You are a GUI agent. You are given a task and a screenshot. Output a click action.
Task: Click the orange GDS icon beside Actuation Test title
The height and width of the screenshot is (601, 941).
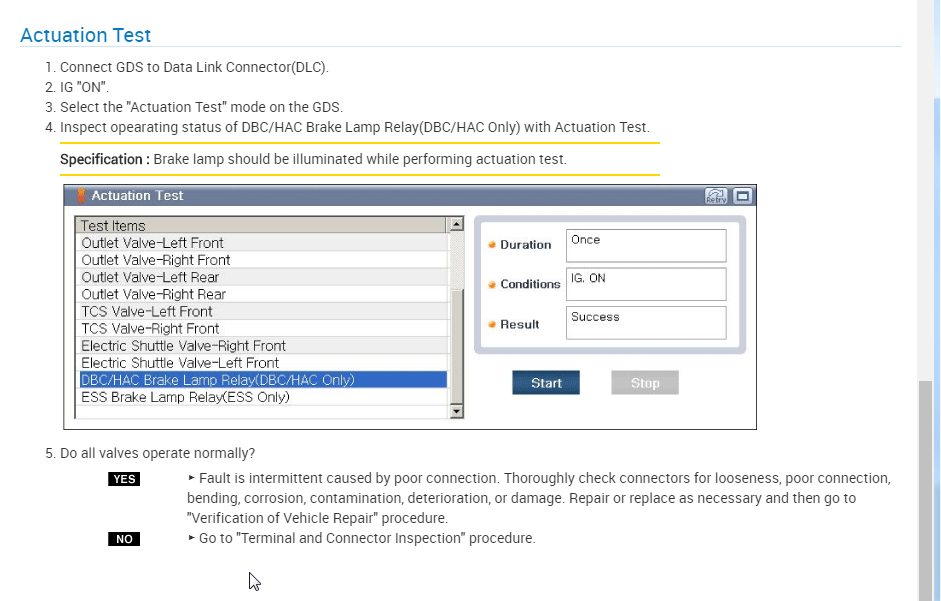coord(81,195)
